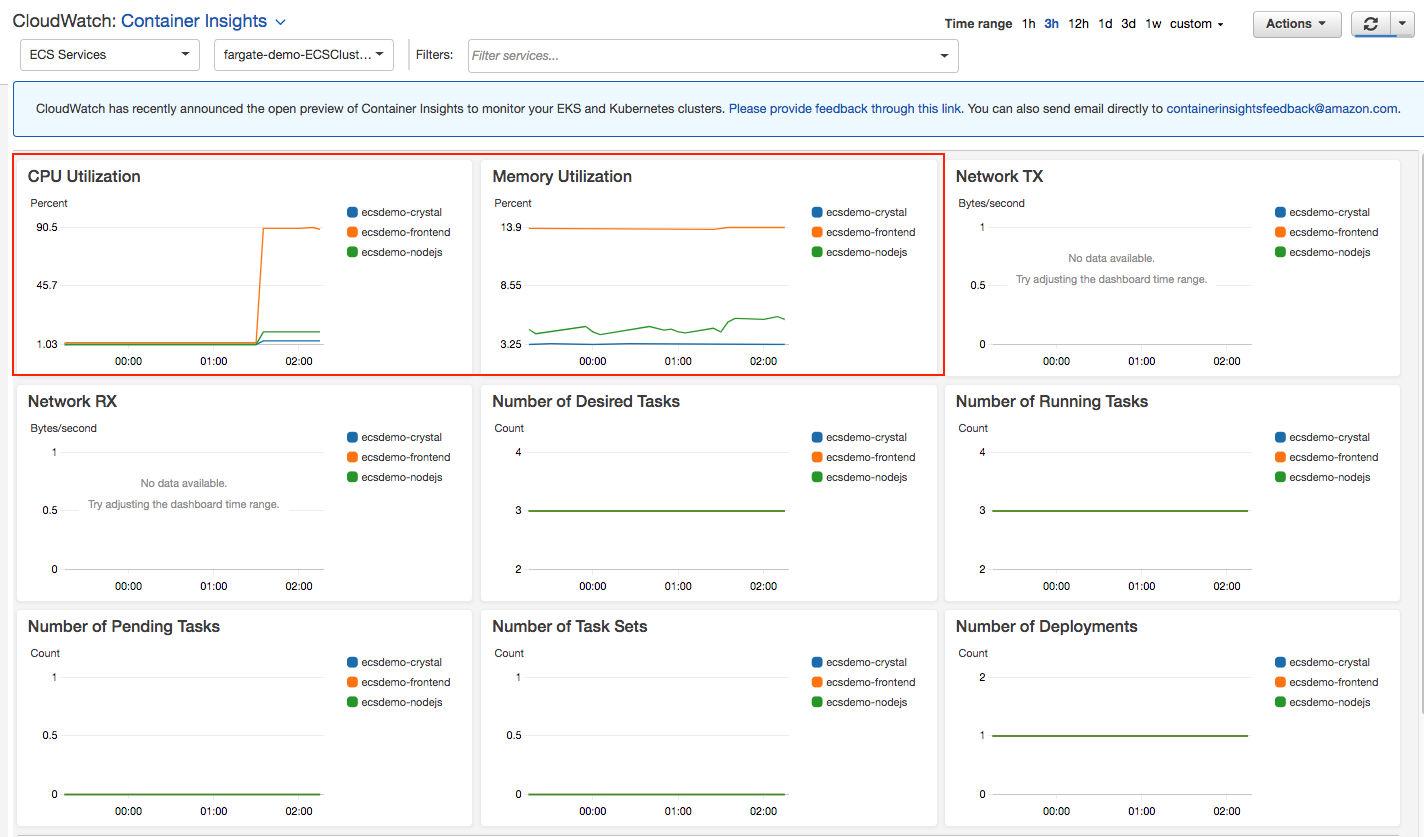Open the fargate-demo cluster dropdown

pyautogui.click(x=304, y=55)
